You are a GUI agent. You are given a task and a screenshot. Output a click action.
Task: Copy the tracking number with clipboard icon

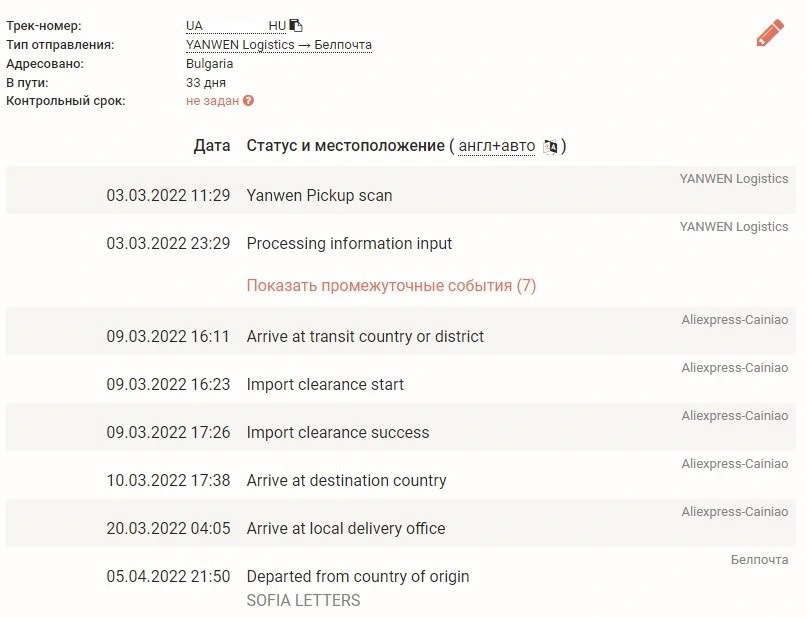296,25
